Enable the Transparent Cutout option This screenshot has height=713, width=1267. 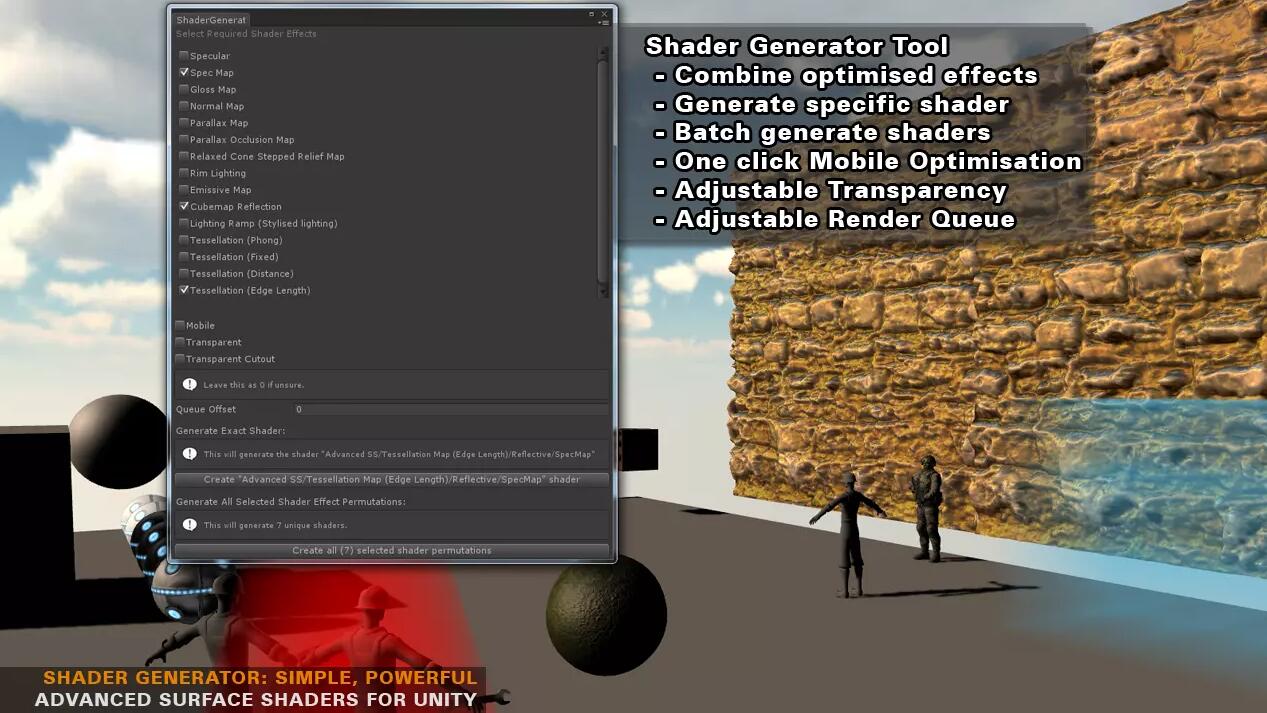click(x=180, y=359)
